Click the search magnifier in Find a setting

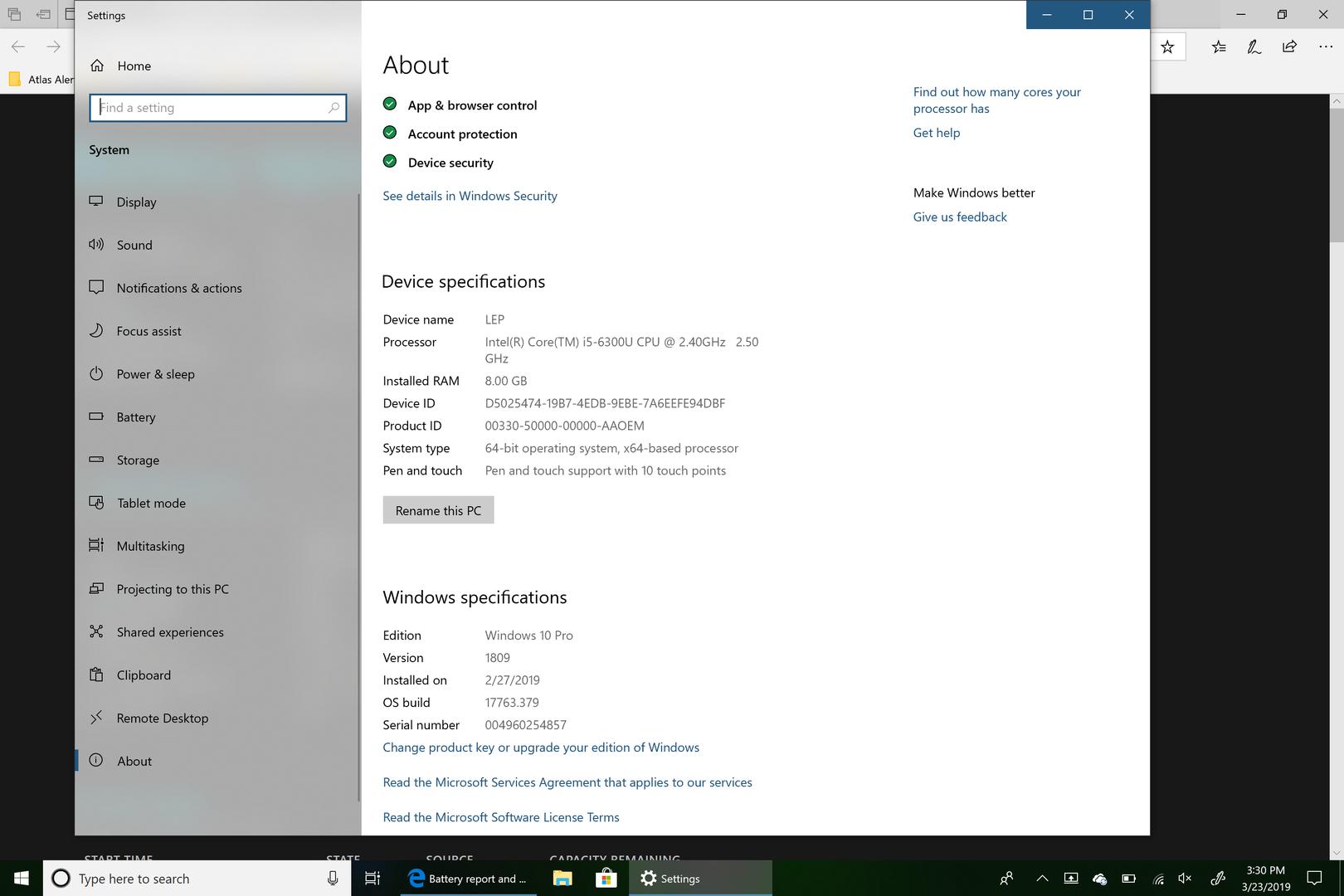[x=334, y=108]
